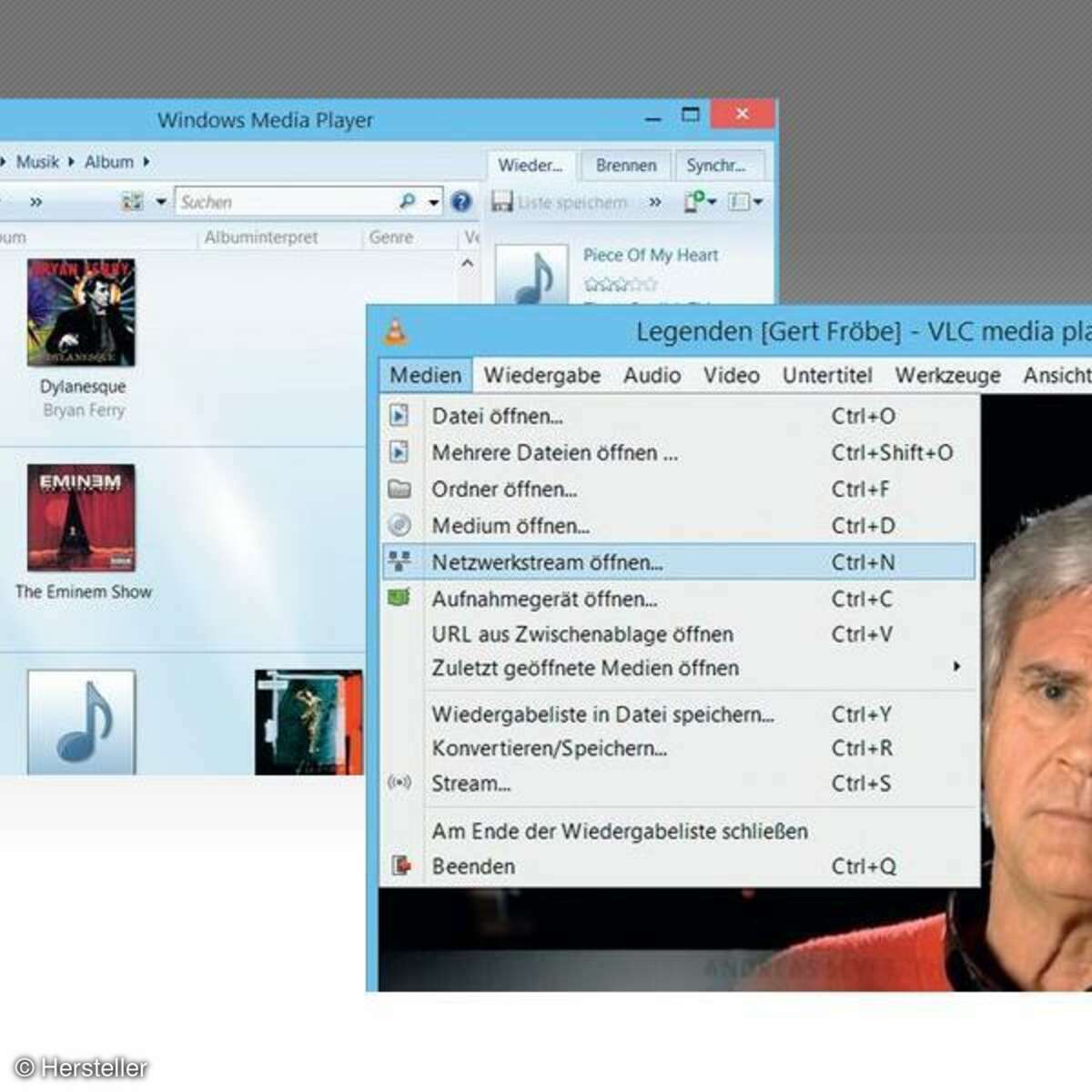
Task: Select The Eminem Show album thumbnail
Action: [81, 519]
